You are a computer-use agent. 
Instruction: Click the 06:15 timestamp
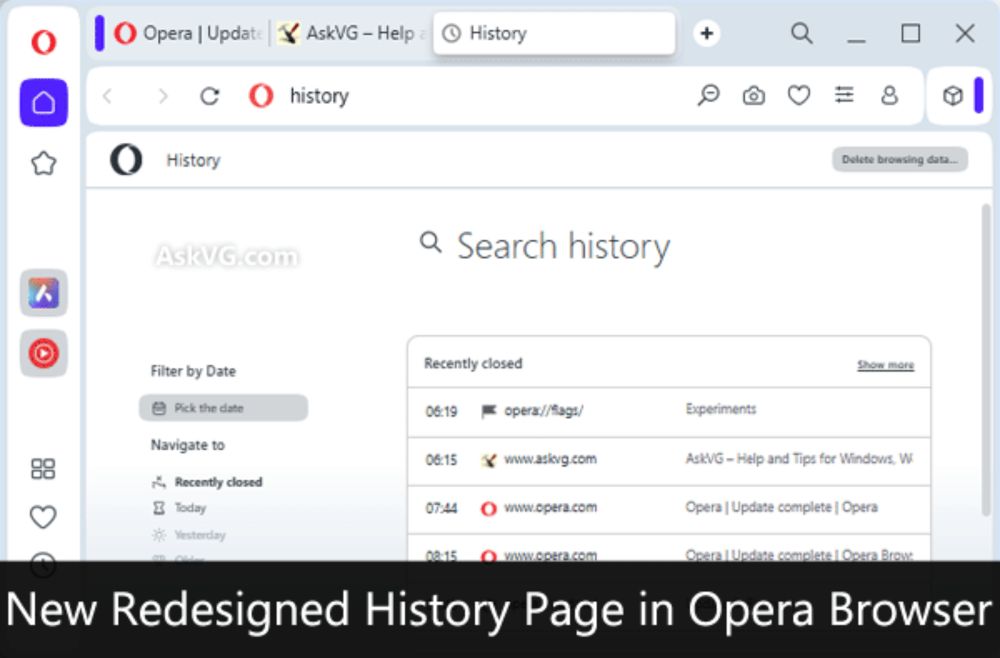(x=441, y=460)
